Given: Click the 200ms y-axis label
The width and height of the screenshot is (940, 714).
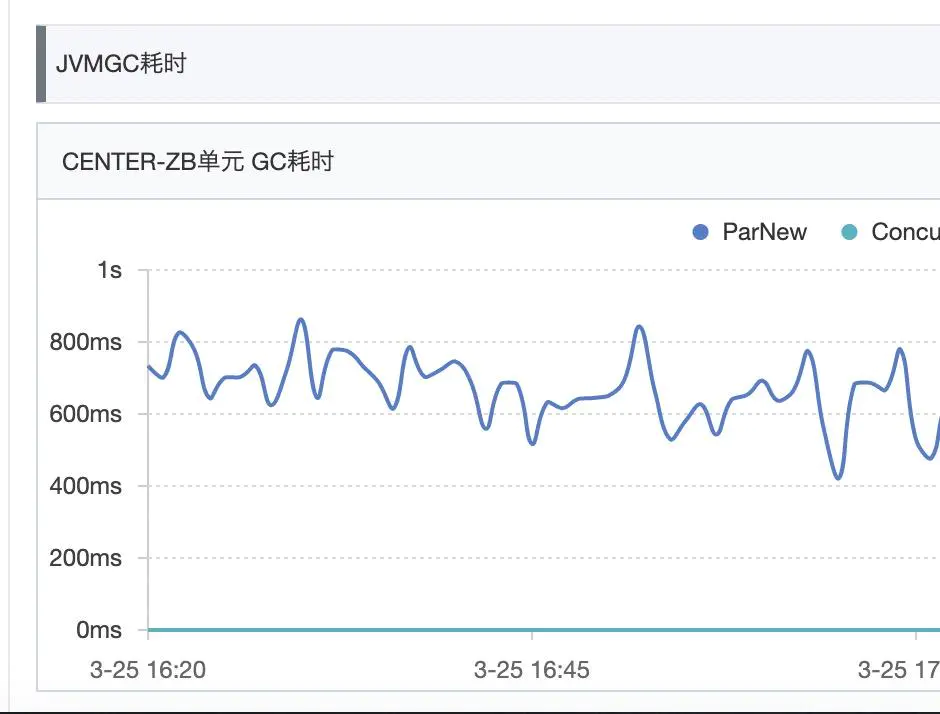Looking at the screenshot, I should click(x=86, y=558).
